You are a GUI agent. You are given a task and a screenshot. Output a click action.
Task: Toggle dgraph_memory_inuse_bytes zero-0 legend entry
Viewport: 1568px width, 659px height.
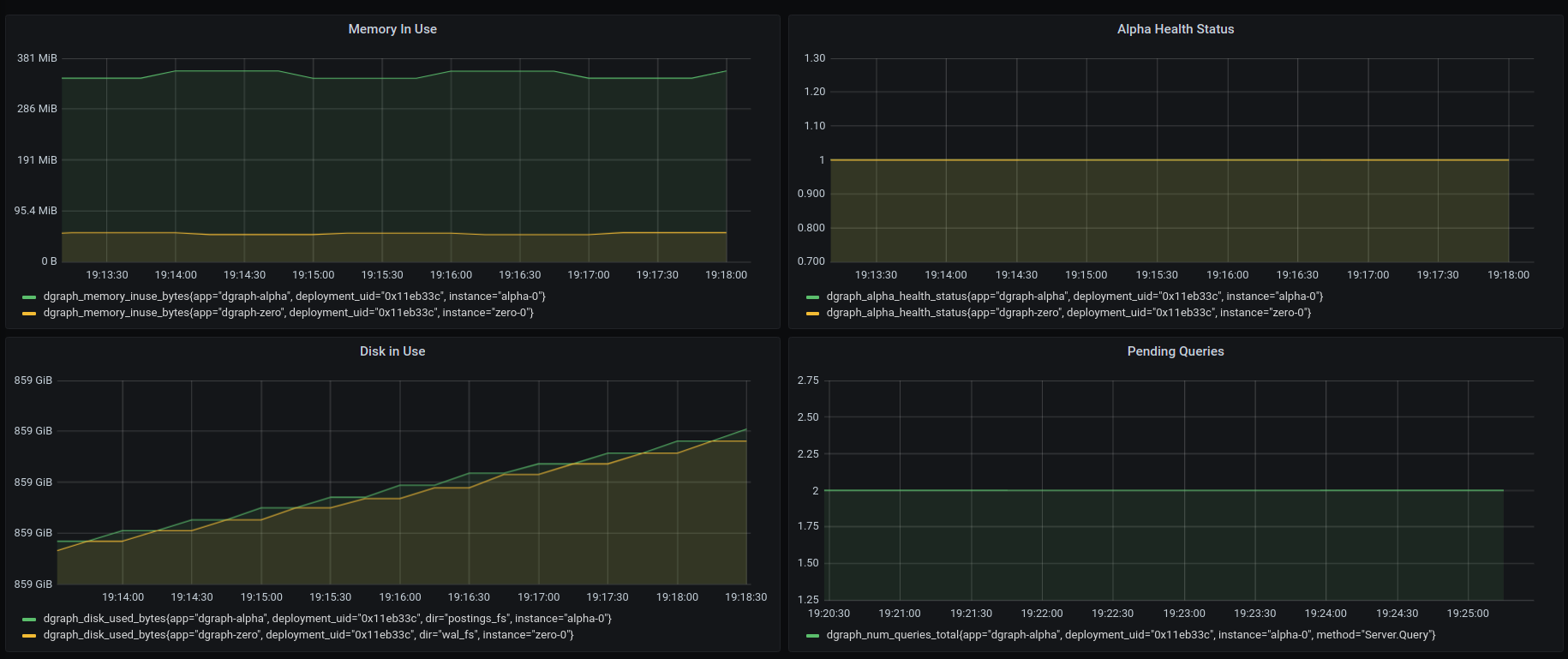[289, 313]
